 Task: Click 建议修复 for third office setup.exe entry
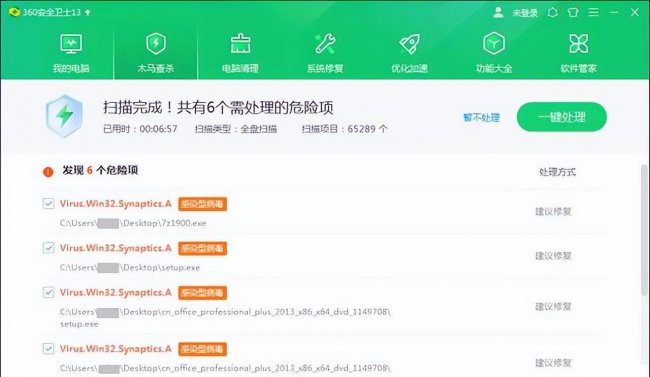pos(553,306)
